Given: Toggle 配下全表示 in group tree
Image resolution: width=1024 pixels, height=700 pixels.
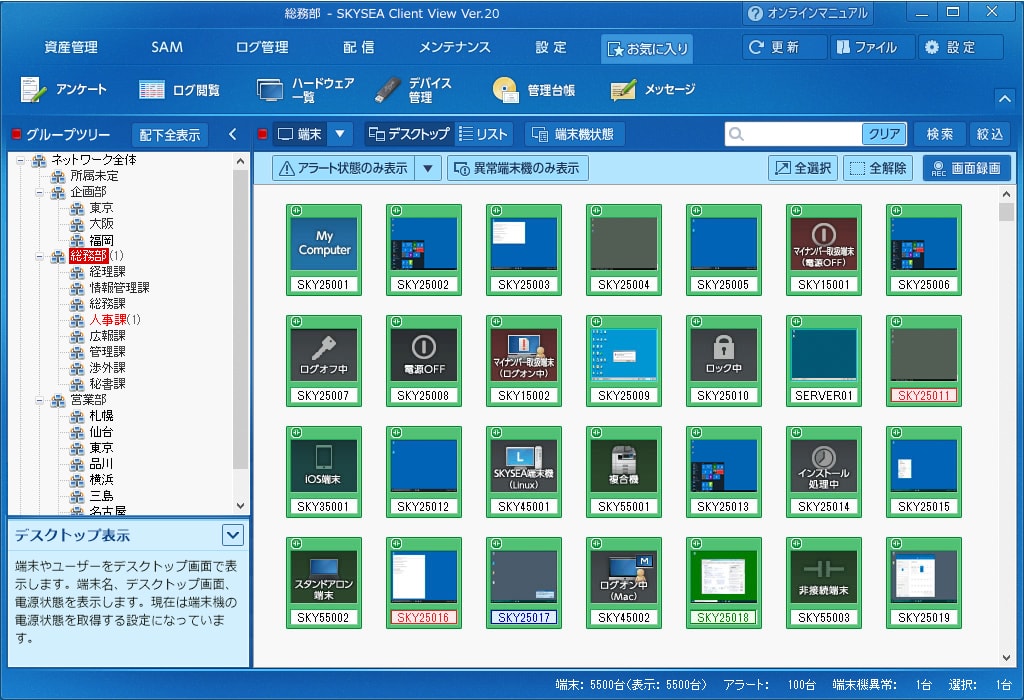Looking at the screenshot, I should 170,135.
